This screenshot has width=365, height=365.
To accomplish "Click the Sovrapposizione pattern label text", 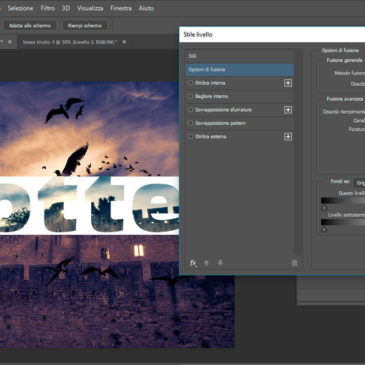I will tap(220, 123).
